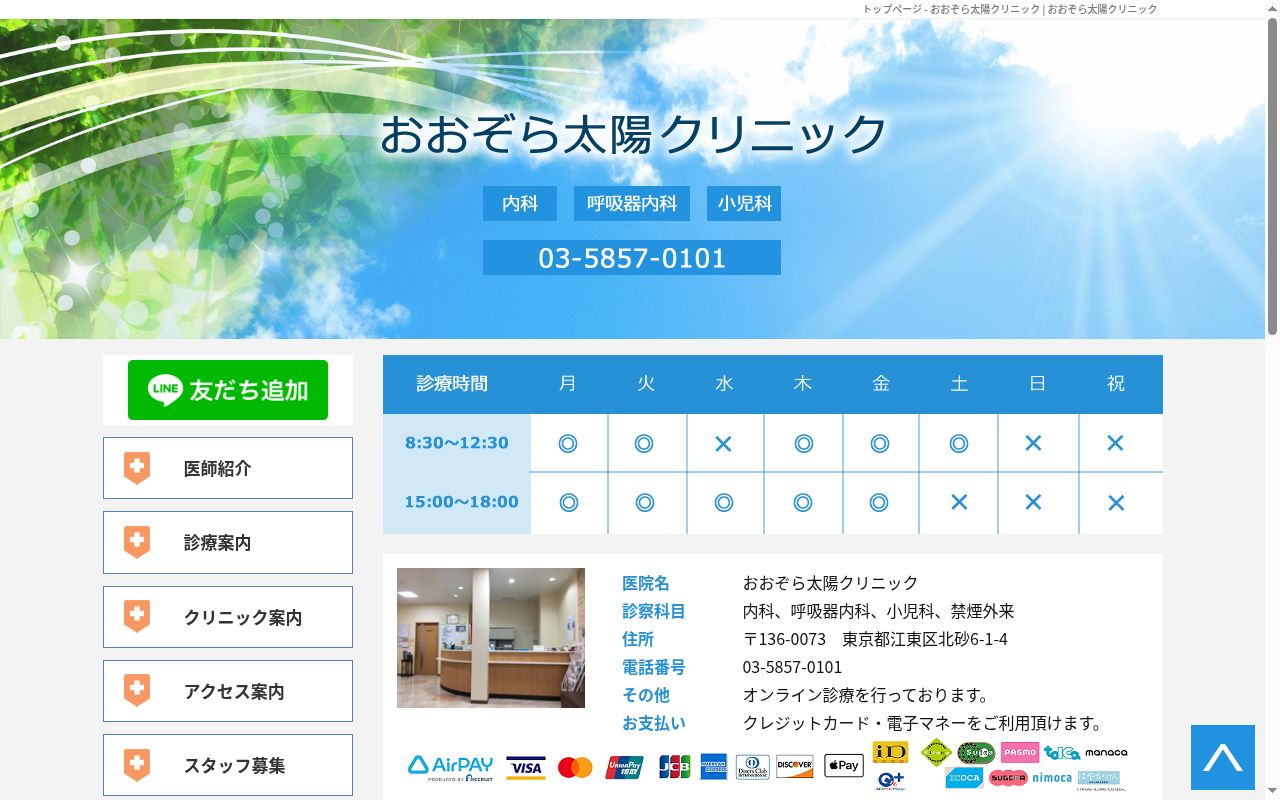The height and width of the screenshot is (800, 1280).
Task: Click the QUICPay+ logo
Action: [x=890, y=781]
